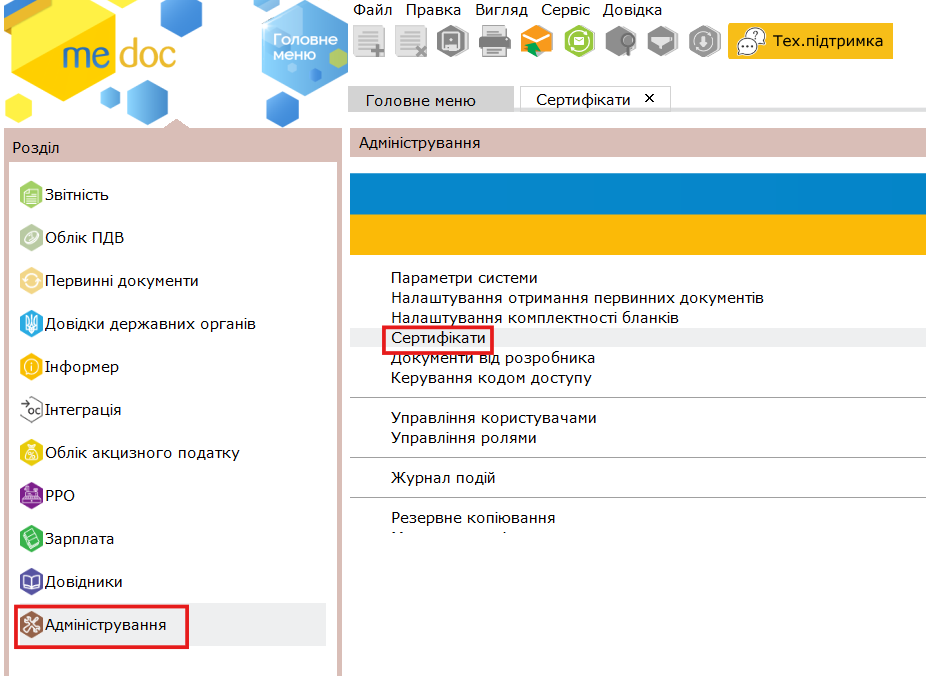This screenshot has height=676, width=926.
Task: Open Журнал подій
Action: [443, 478]
